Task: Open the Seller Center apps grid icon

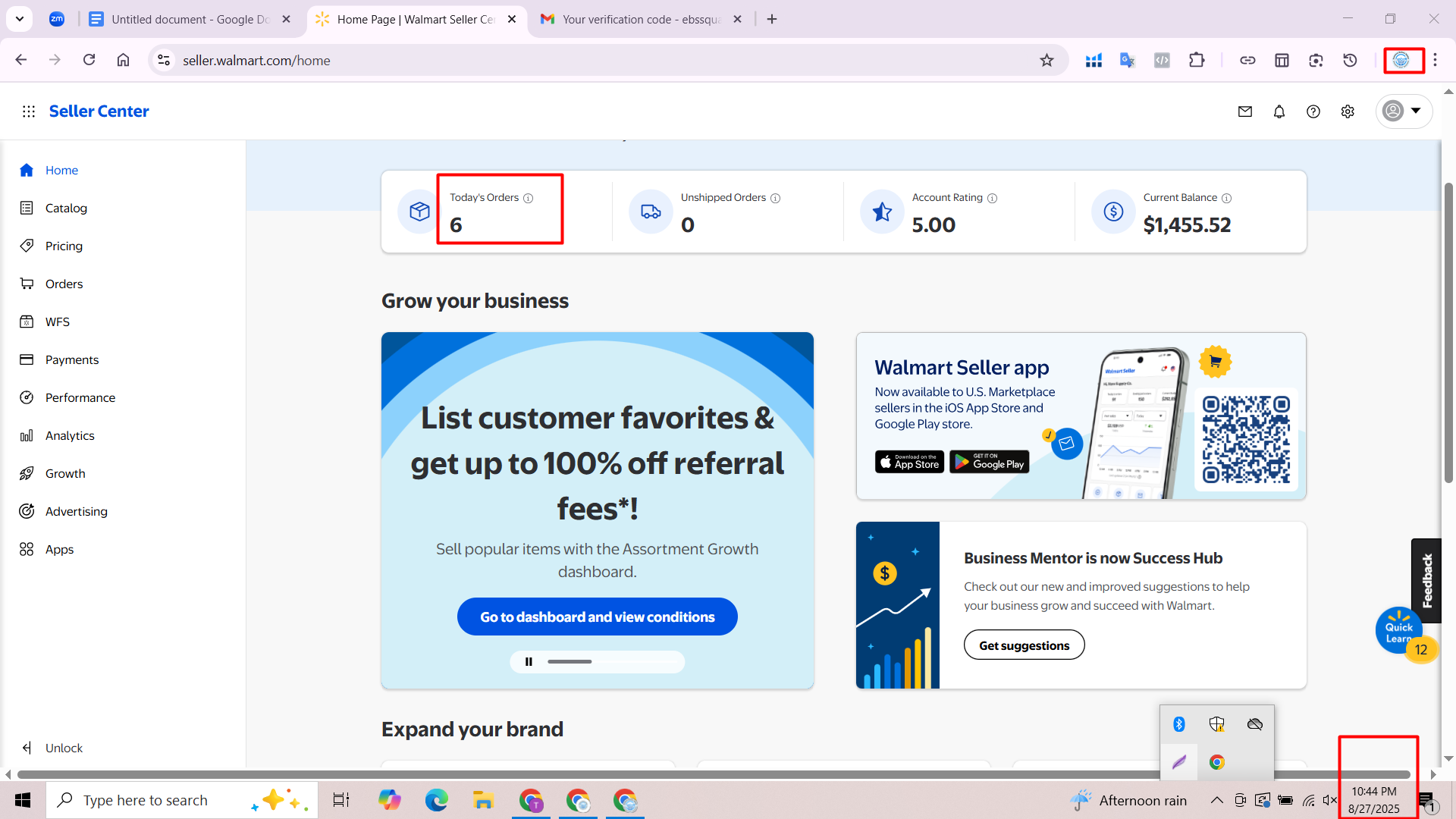Action: pyautogui.click(x=29, y=111)
